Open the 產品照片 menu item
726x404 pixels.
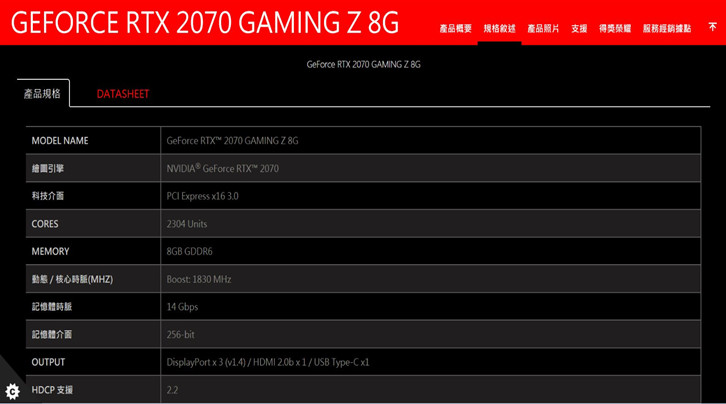point(543,29)
